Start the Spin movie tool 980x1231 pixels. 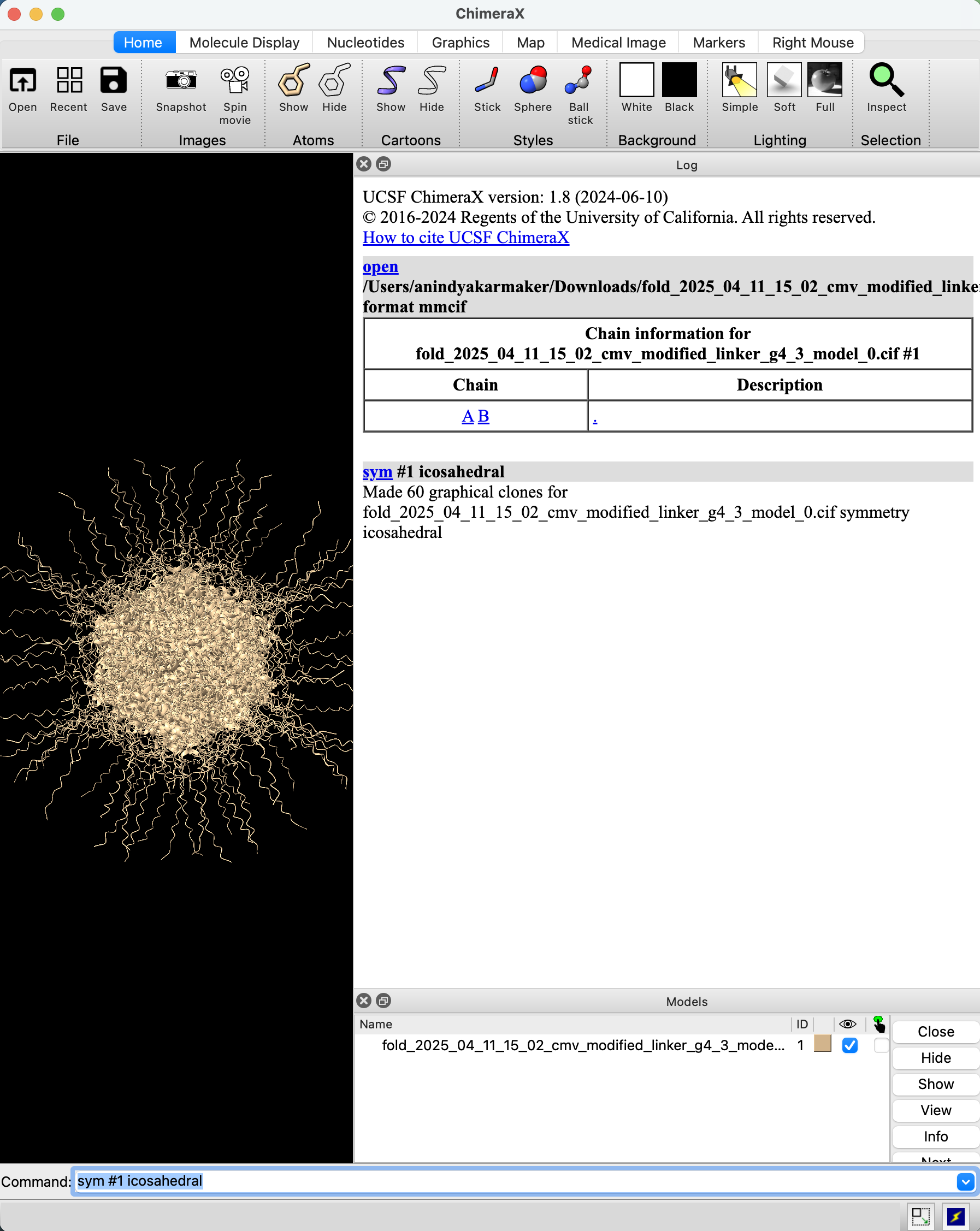(x=235, y=80)
